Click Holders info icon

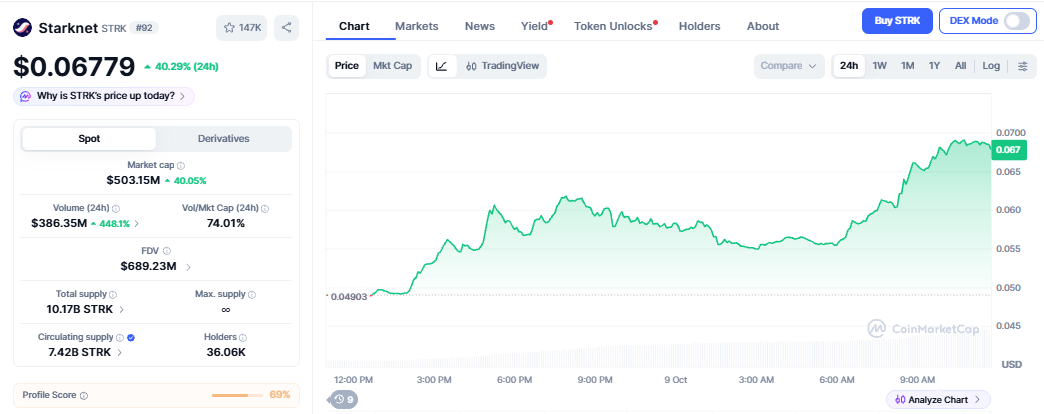coord(243,337)
